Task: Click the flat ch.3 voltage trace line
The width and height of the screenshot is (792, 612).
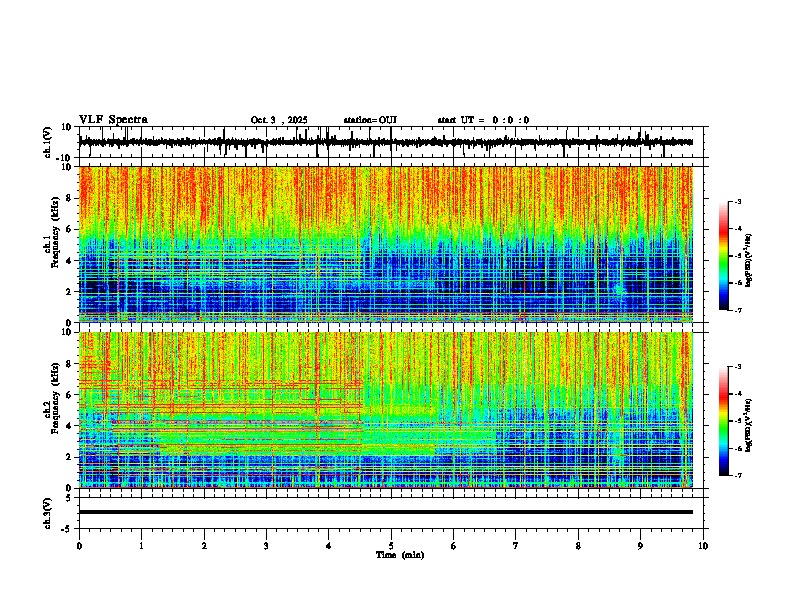Action: coord(386,512)
